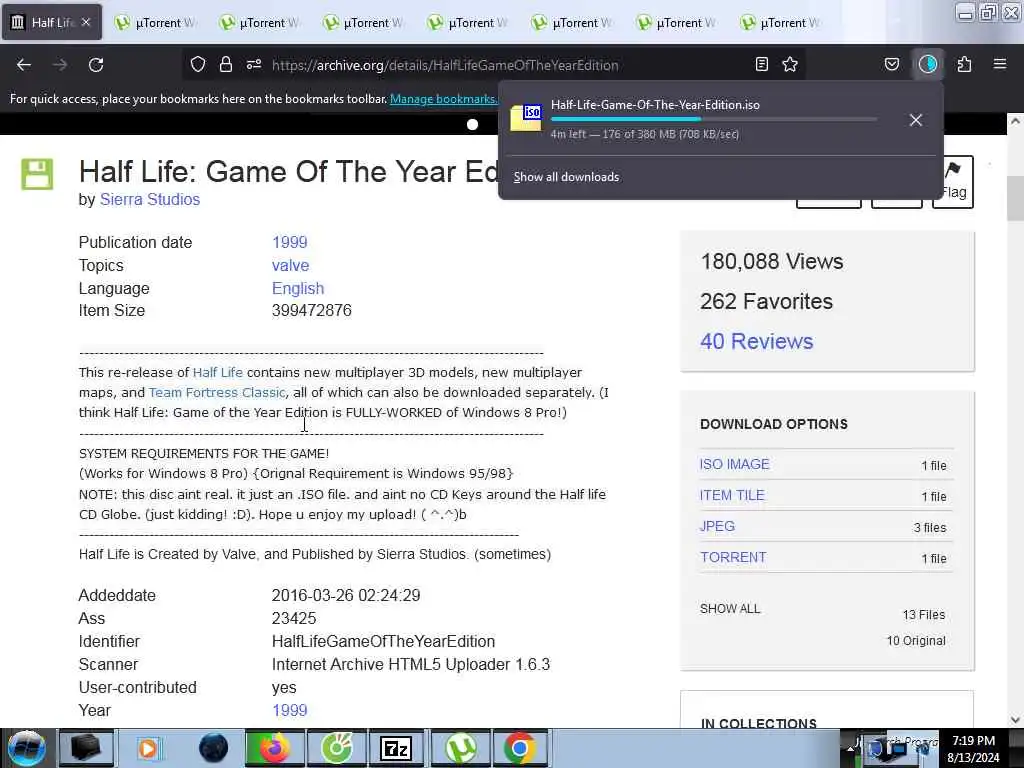Screen dimensions: 1024x768
Task: Click Addeddate value 2016-03-26 02:24:29
Action: click(345, 596)
